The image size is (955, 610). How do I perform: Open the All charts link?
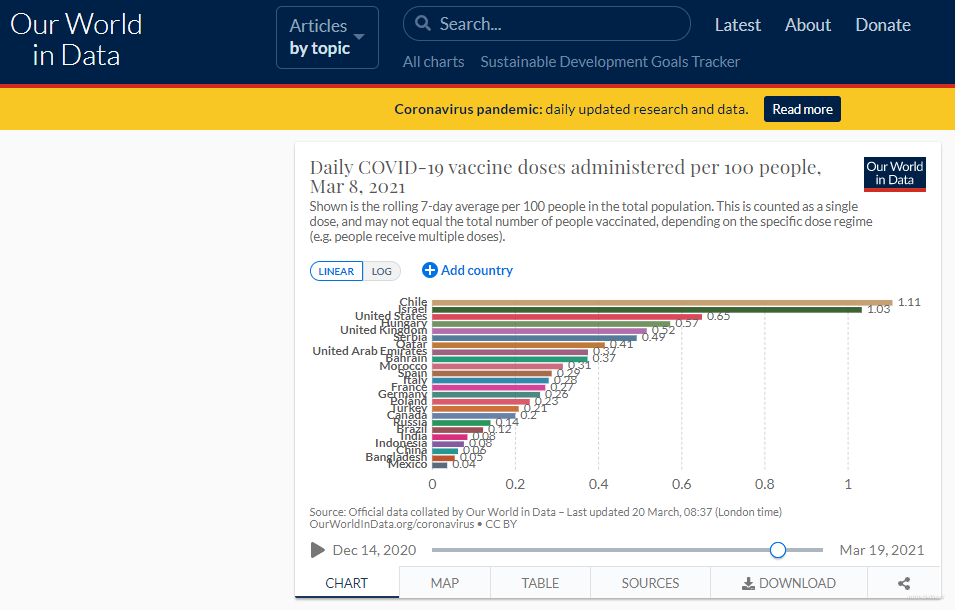tap(434, 61)
